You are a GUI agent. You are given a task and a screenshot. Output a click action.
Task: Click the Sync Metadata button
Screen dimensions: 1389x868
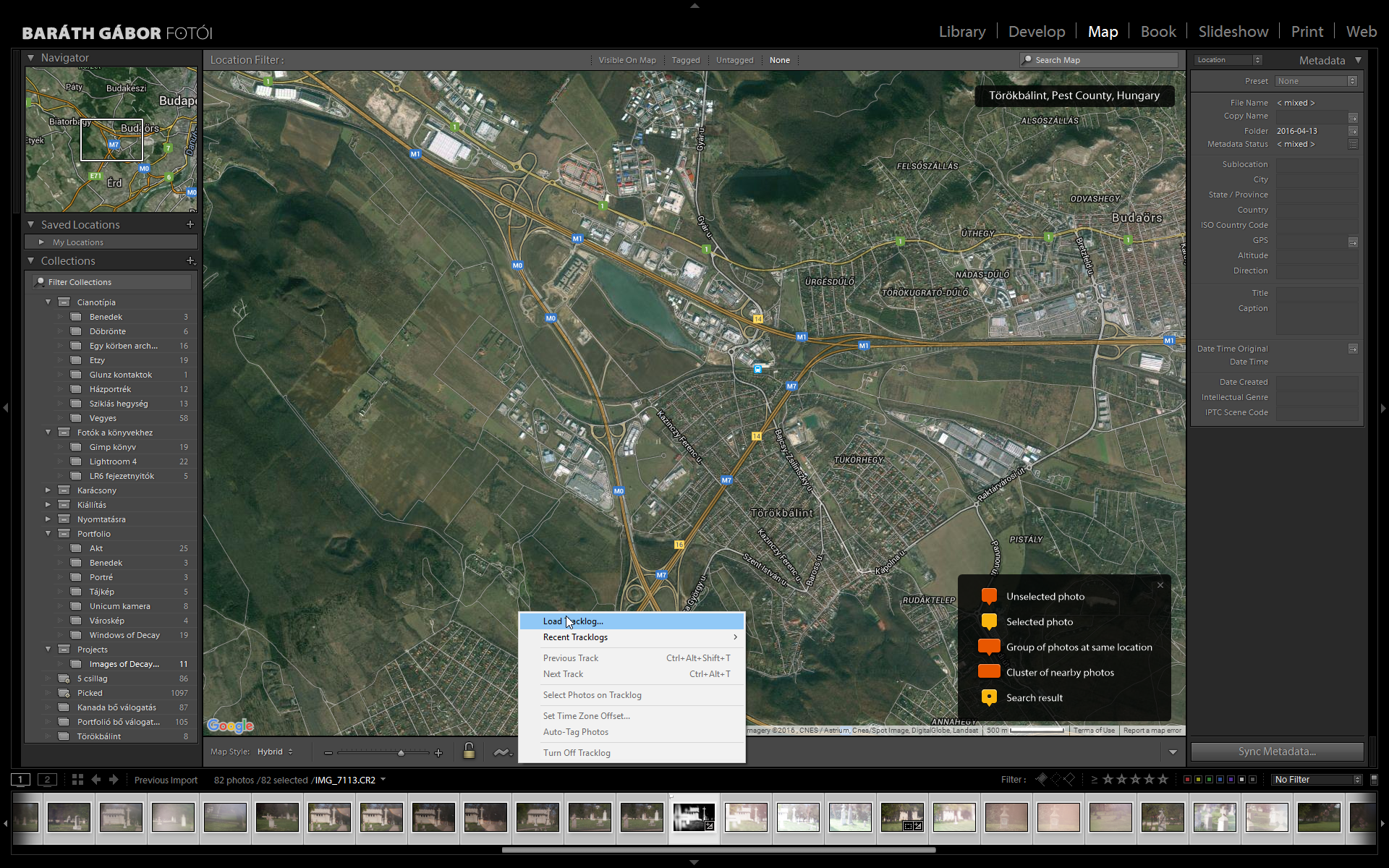click(x=1277, y=752)
